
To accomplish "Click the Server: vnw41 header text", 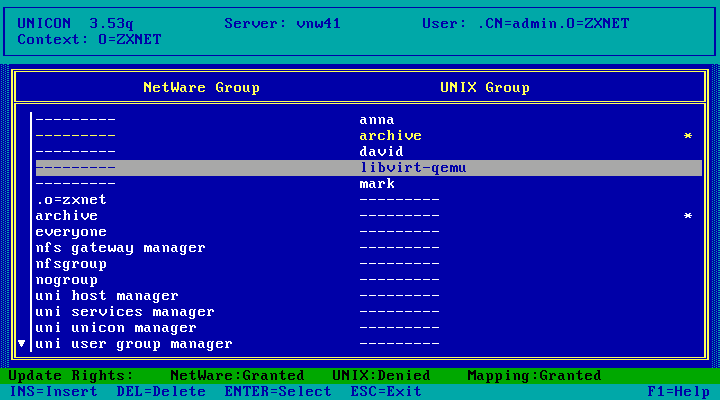I will click(x=282, y=23).
